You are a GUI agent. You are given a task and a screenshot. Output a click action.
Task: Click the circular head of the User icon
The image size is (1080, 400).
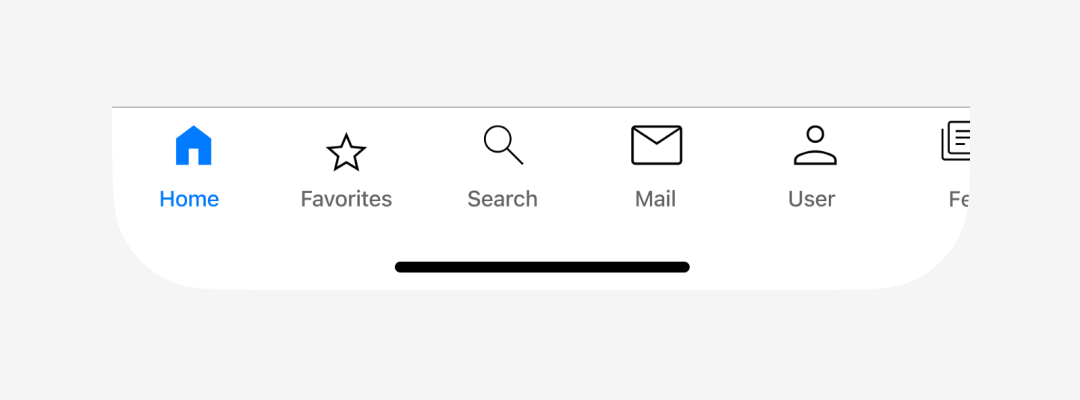815,134
